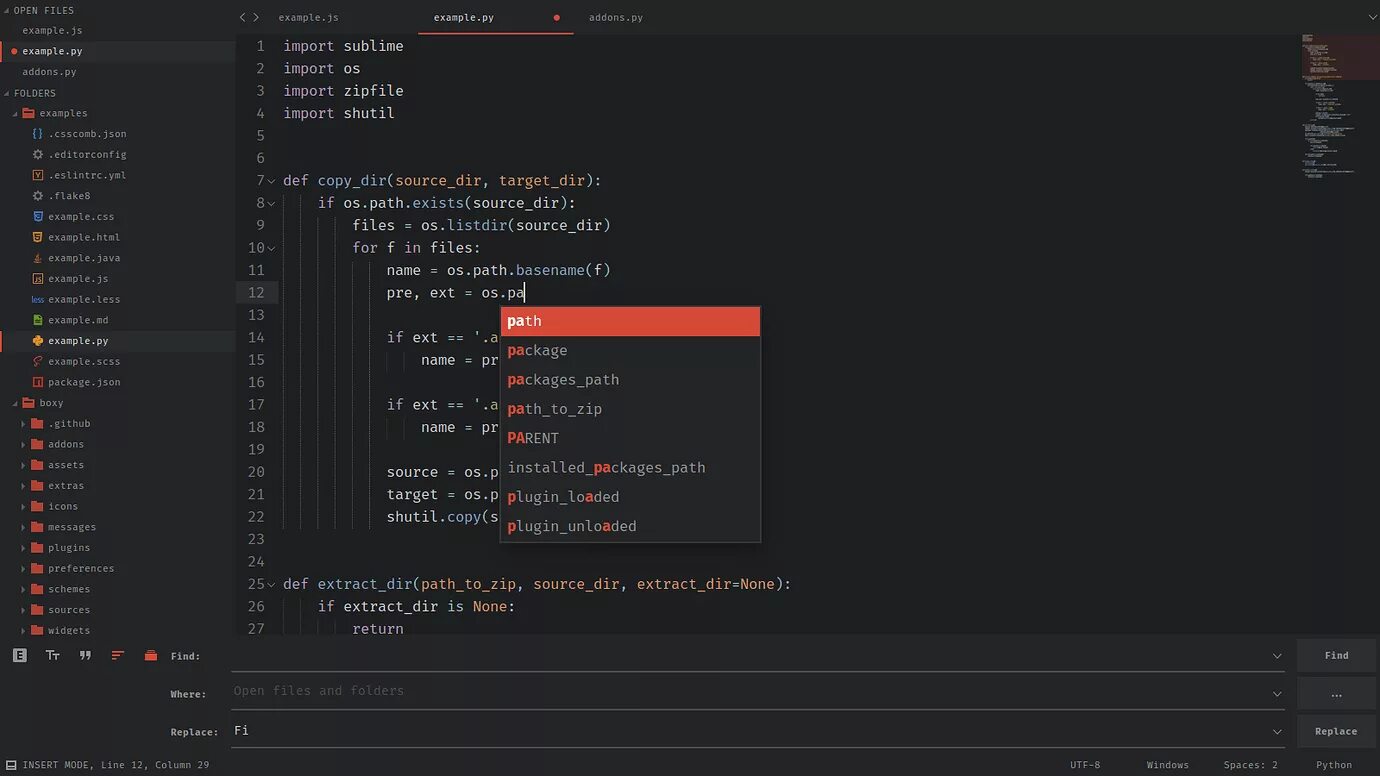Viewport: 1380px width, 776px height.
Task: Choose 'packages_path' autocomplete suggestion
Action: (x=630, y=380)
